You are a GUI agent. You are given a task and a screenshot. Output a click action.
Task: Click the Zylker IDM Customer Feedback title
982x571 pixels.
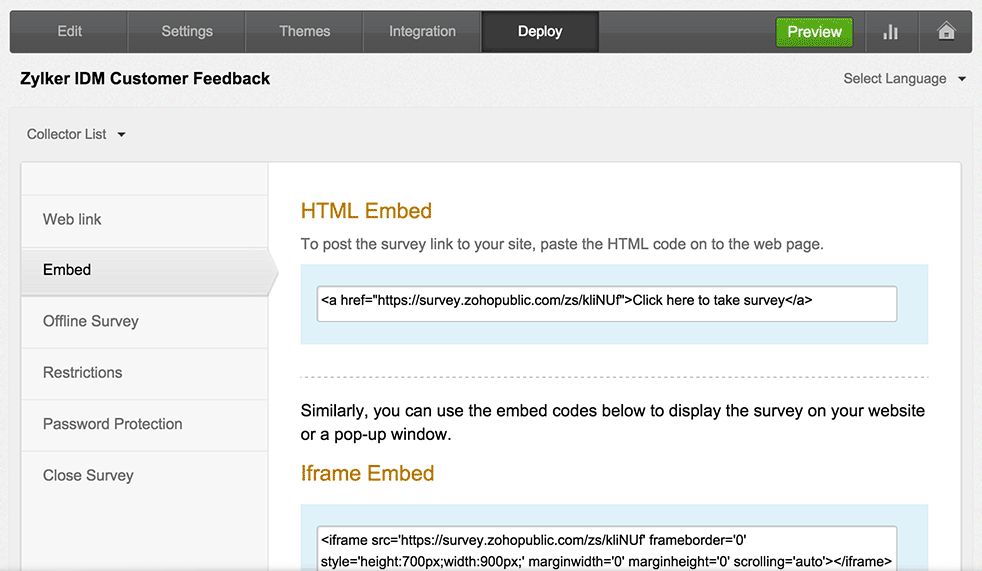tap(145, 79)
